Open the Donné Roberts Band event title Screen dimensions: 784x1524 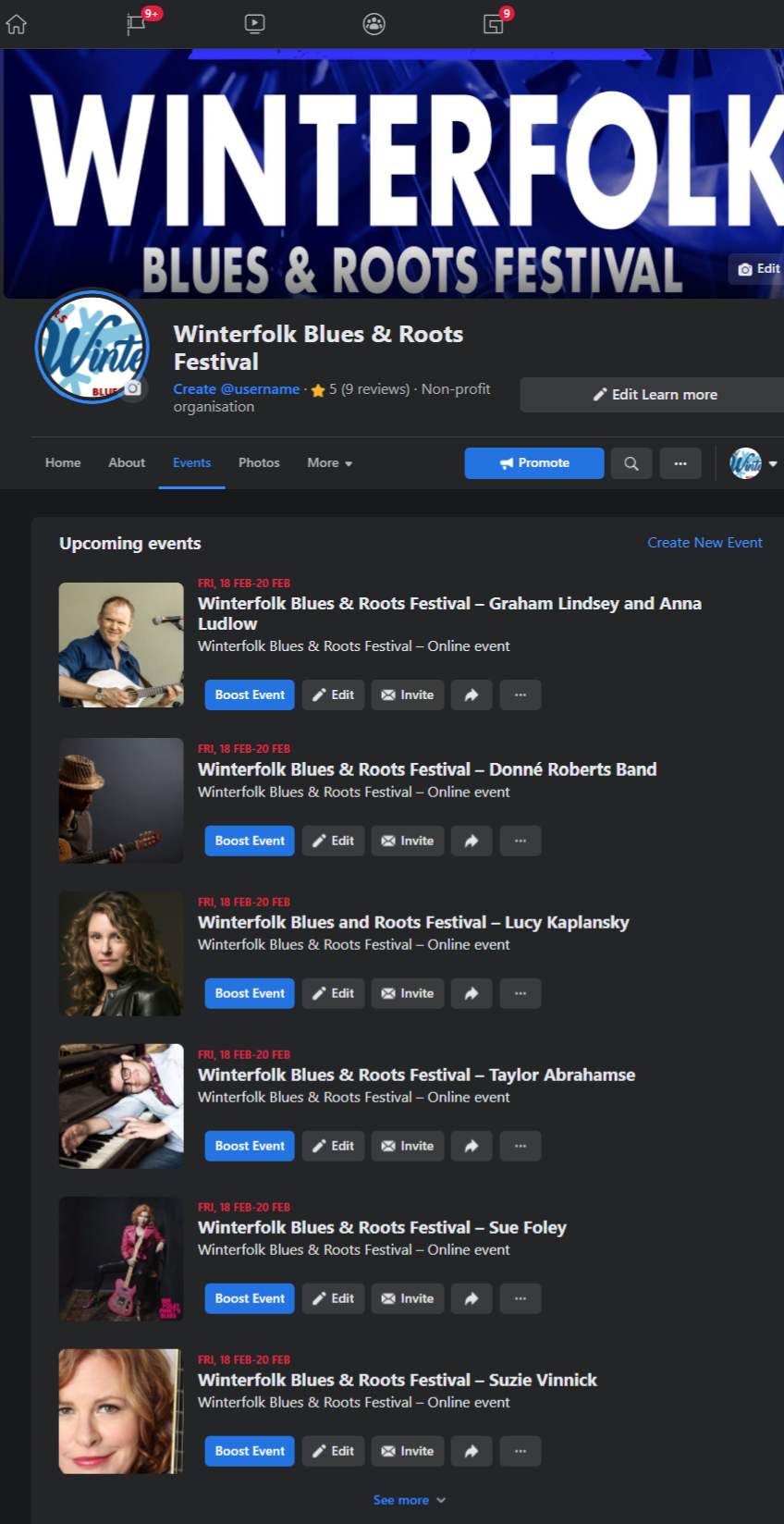pos(427,769)
